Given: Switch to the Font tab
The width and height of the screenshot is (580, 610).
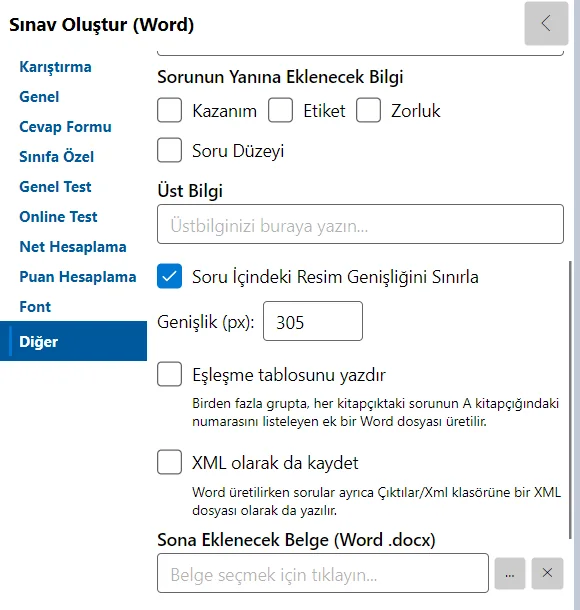Looking at the screenshot, I should (35, 307).
